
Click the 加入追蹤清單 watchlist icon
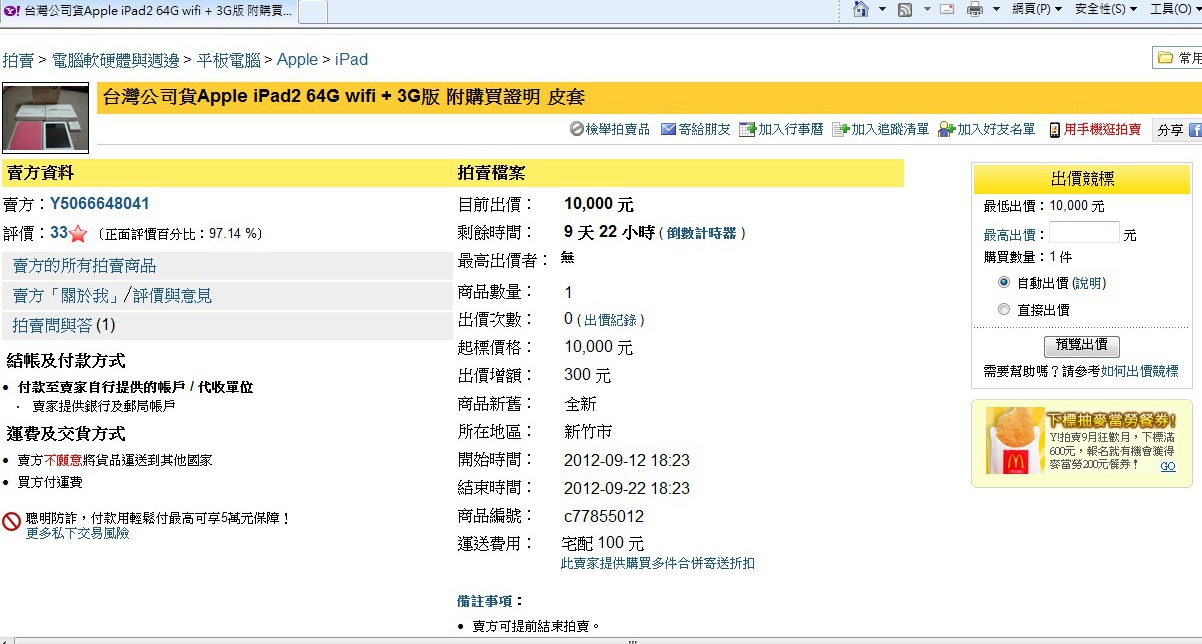pyautogui.click(x=840, y=129)
